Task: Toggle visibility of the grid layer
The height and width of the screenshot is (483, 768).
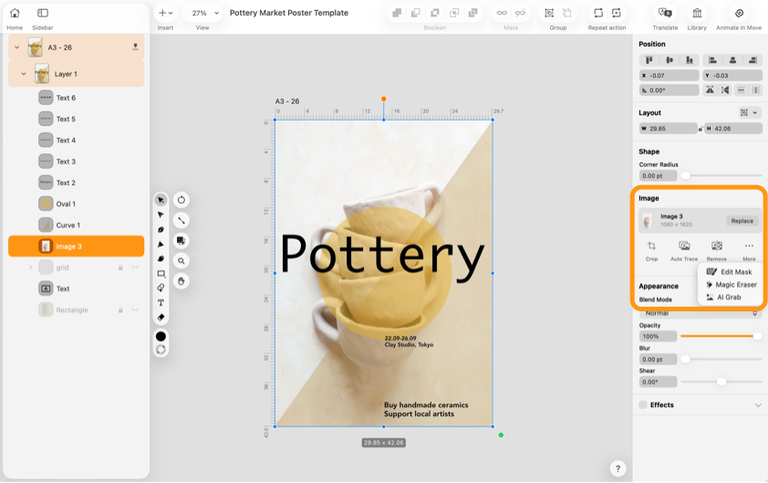Action: pyautogui.click(x=136, y=267)
